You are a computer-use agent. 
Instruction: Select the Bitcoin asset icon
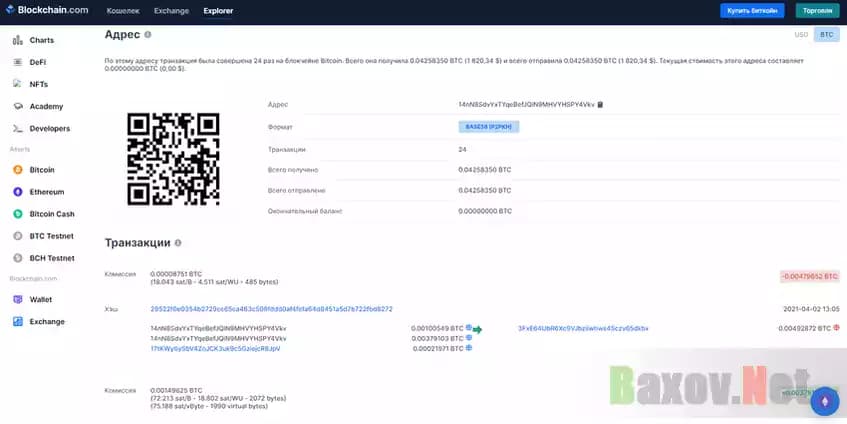(x=18, y=170)
